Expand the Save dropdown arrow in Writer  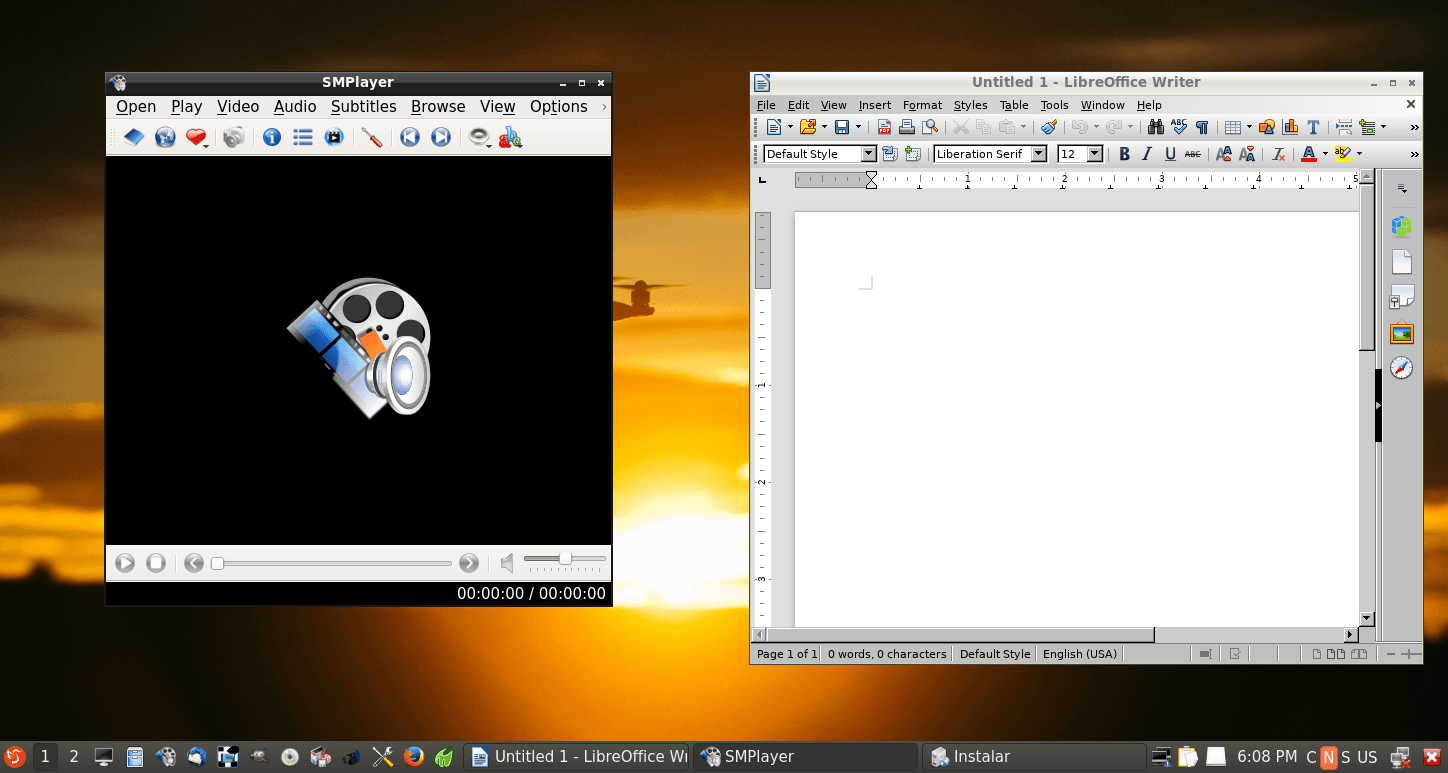click(x=858, y=127)
